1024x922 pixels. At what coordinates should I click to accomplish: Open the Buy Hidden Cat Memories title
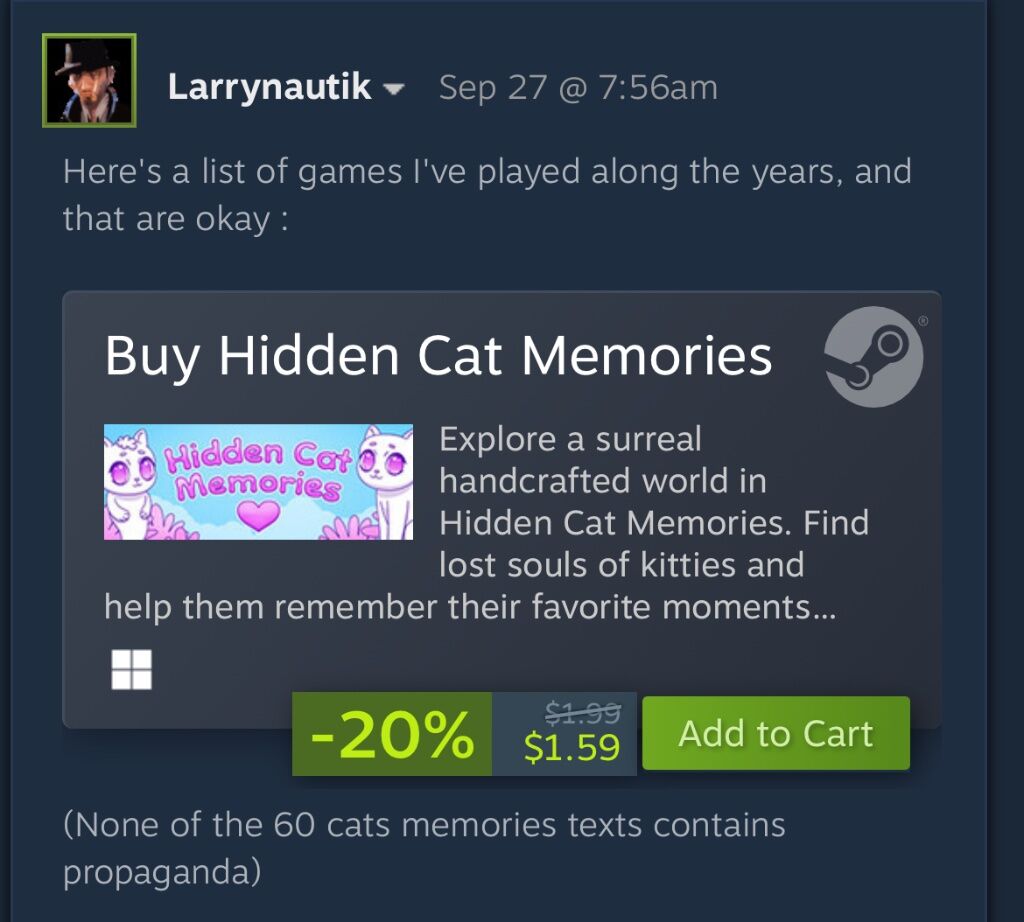[x=438, y=356]
